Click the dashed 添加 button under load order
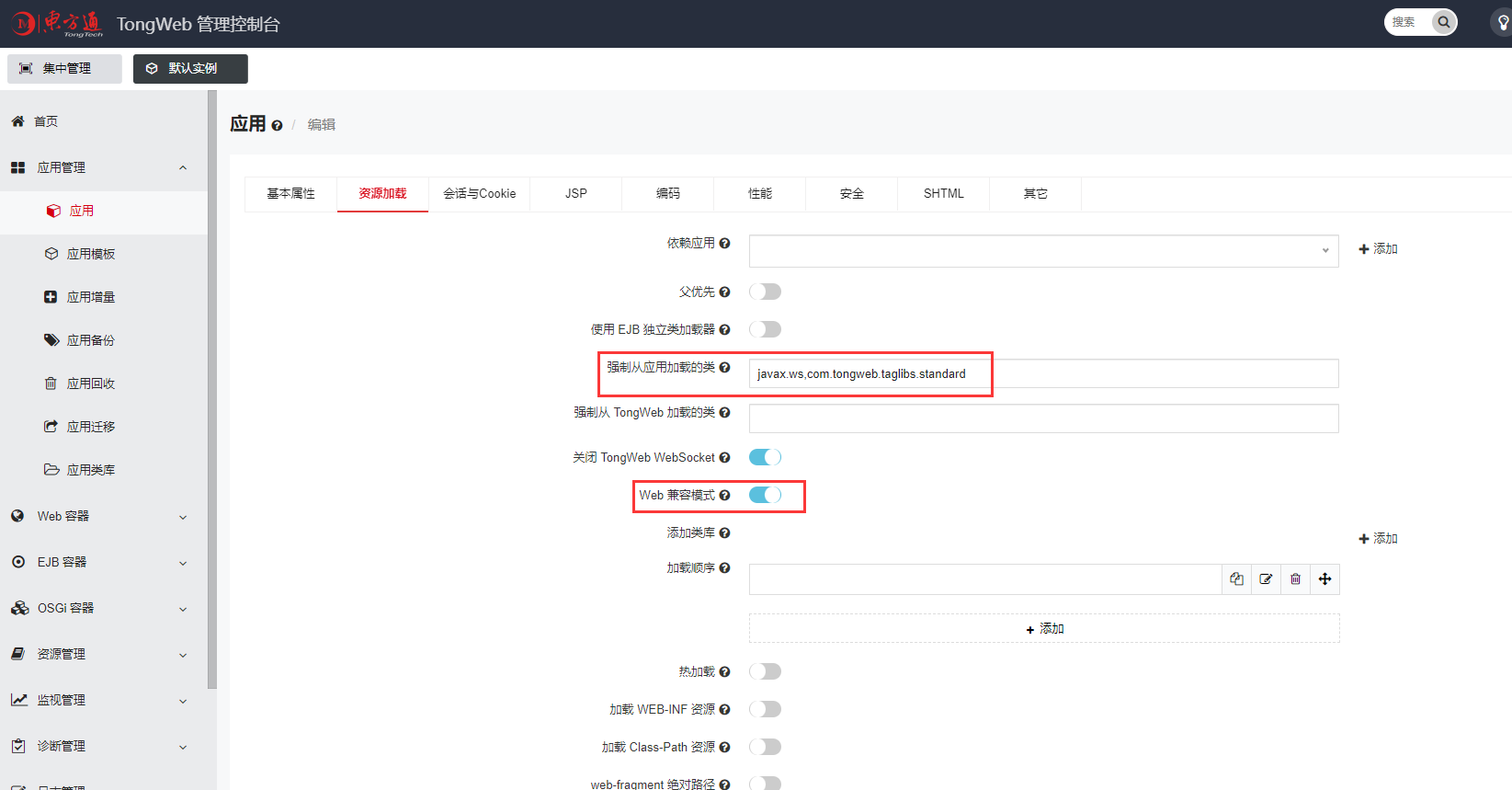 pyautogui.click(x=1044, y=629)
